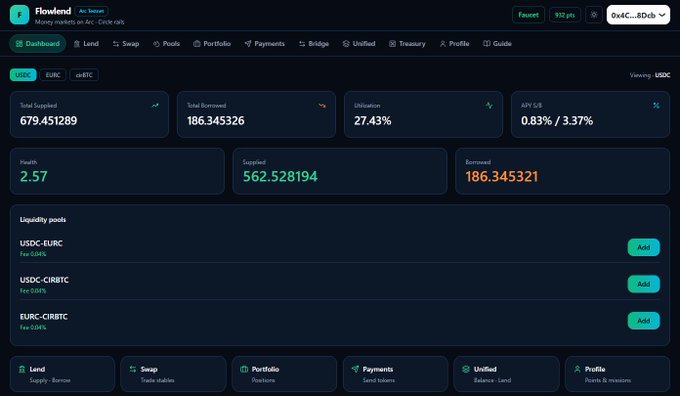Click the Unified layers icon in navigation
680x396 pixels.
(x=346, y=43)
